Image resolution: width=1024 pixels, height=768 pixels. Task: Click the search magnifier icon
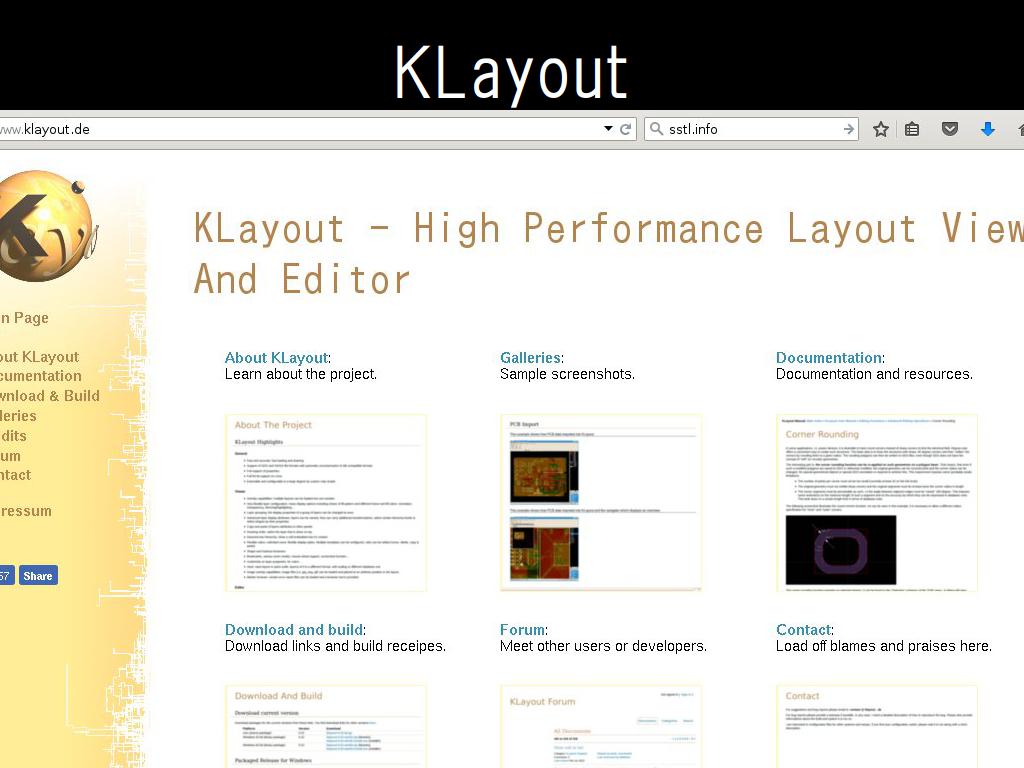[656, 129]
